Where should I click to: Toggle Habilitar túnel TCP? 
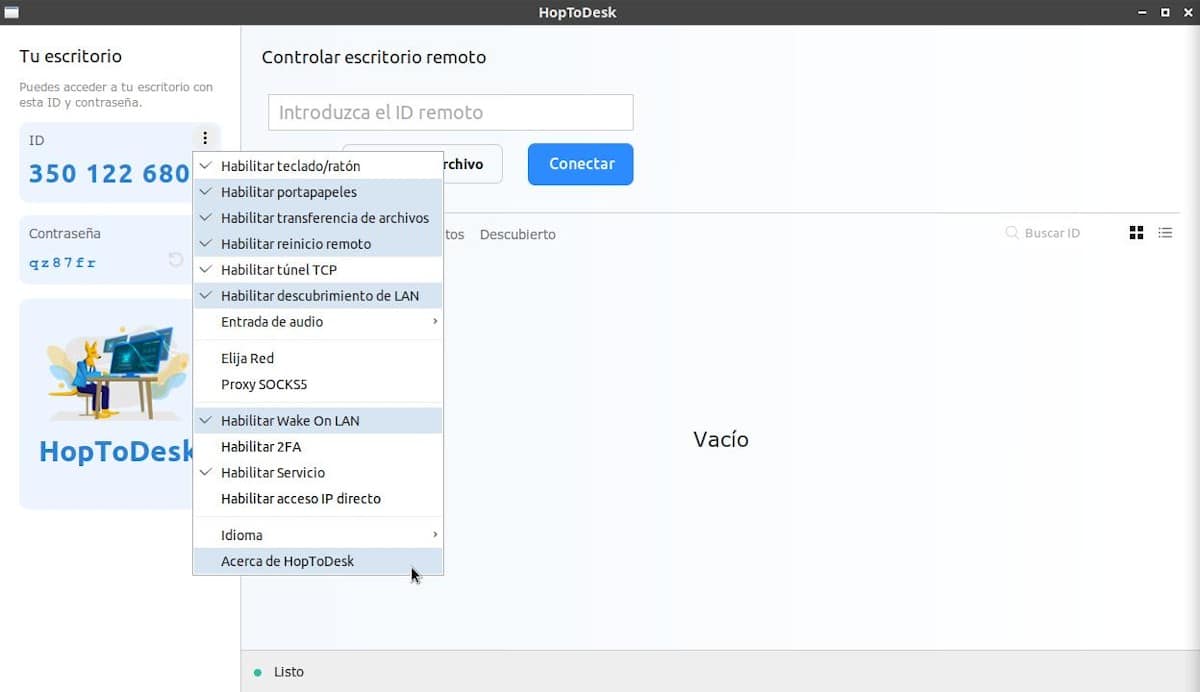[318, 270]
